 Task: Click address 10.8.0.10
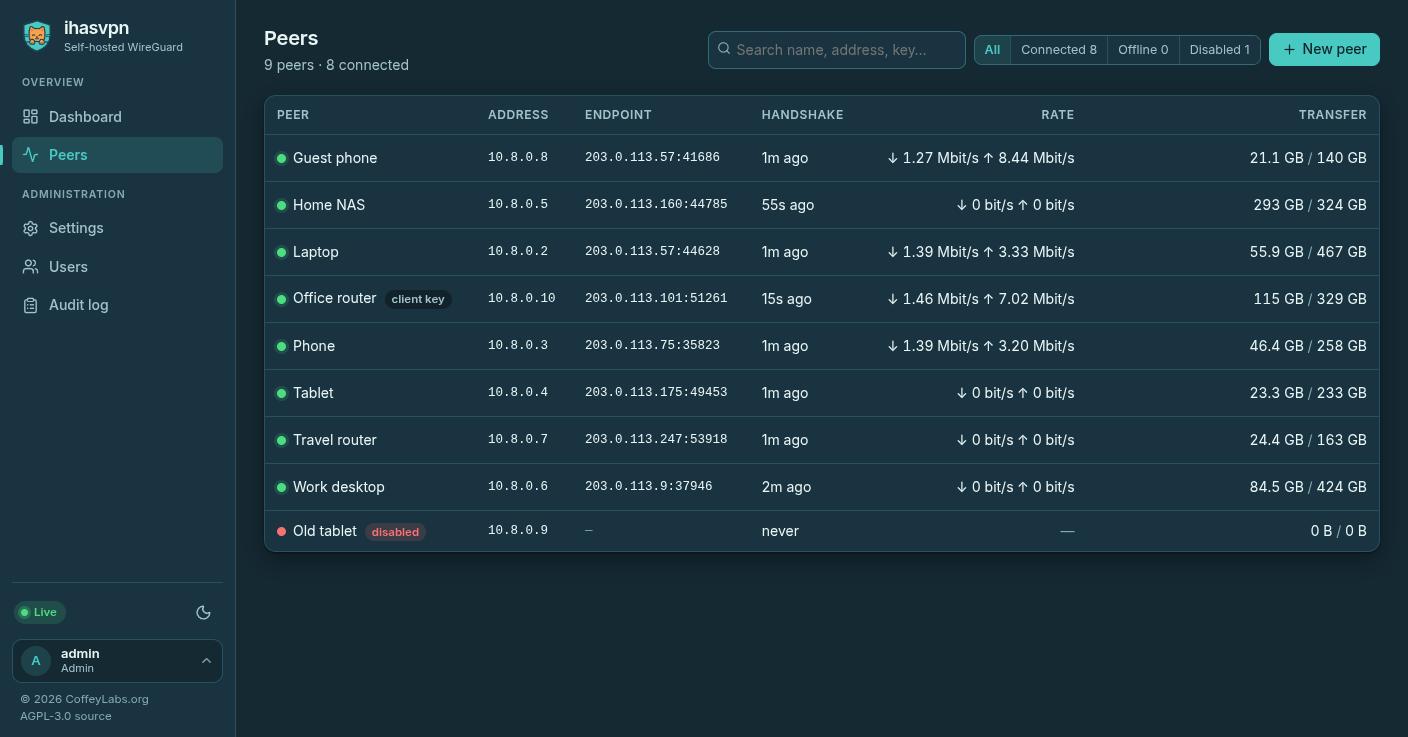coord(522,299)
